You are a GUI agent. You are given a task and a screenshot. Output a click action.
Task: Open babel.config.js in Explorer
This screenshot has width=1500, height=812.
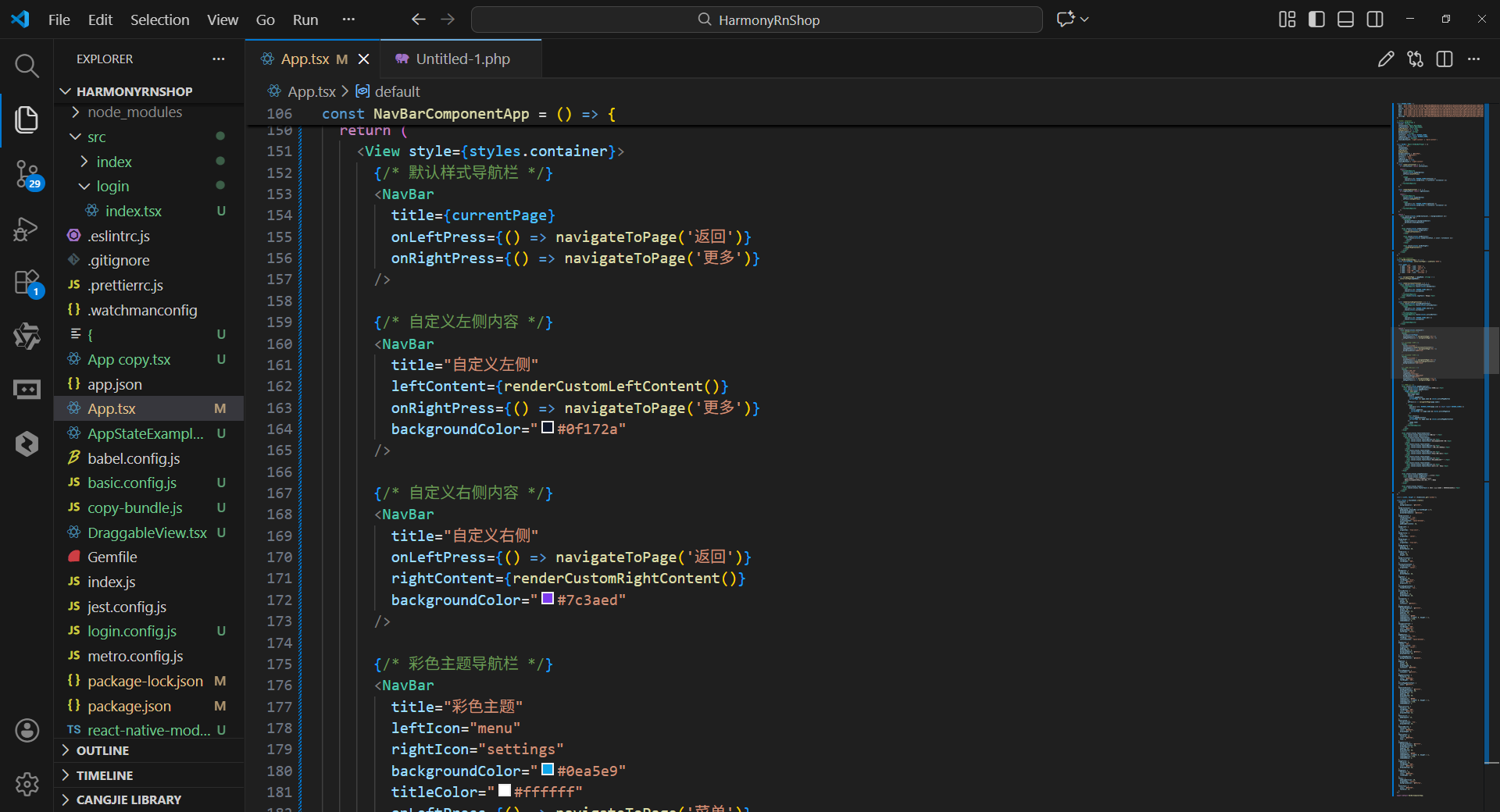coord(148,458)
